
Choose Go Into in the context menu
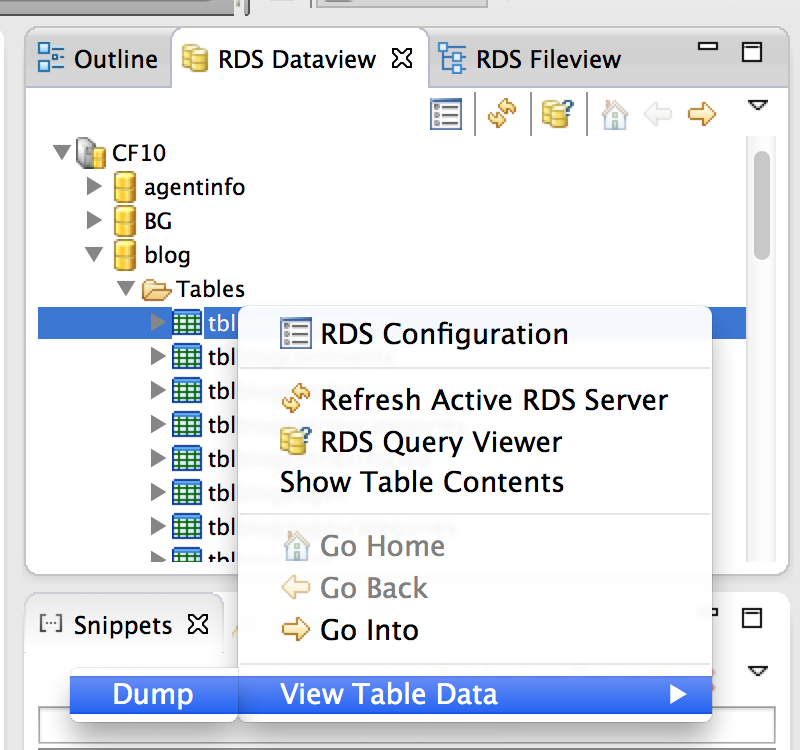coord(475,630)
